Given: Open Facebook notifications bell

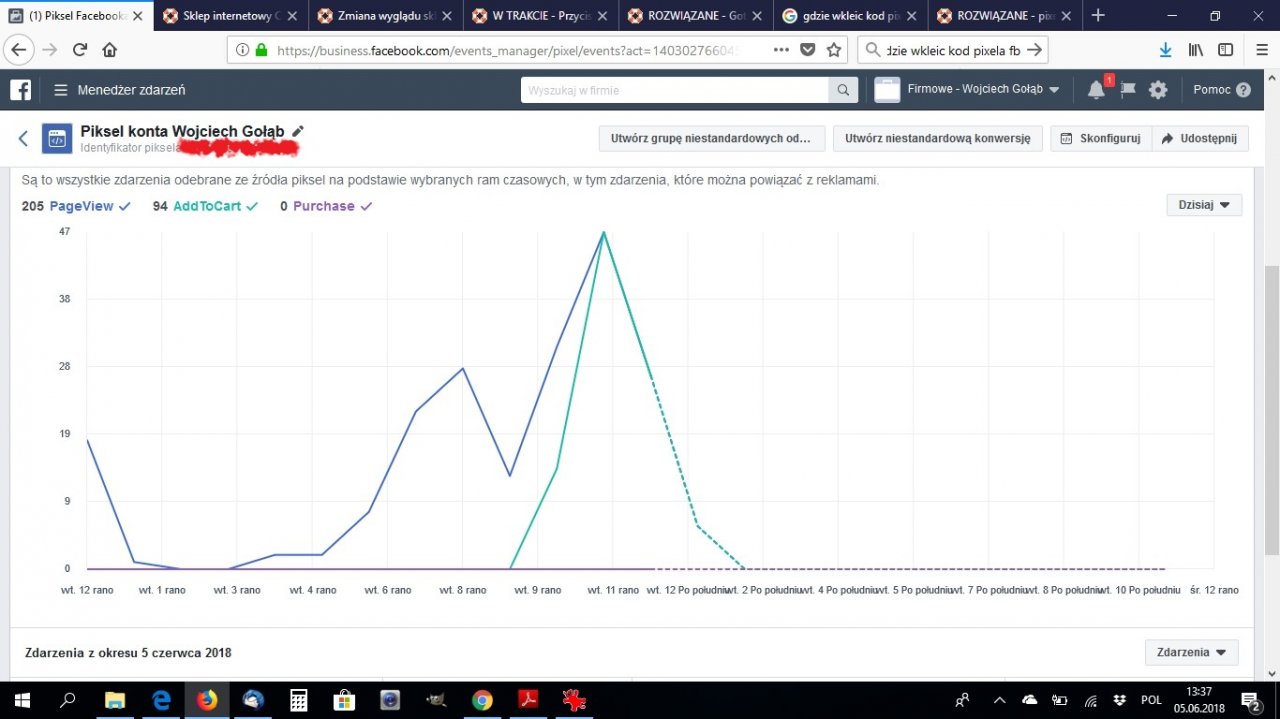Looking at the screenshot, I should [1096, 90].
